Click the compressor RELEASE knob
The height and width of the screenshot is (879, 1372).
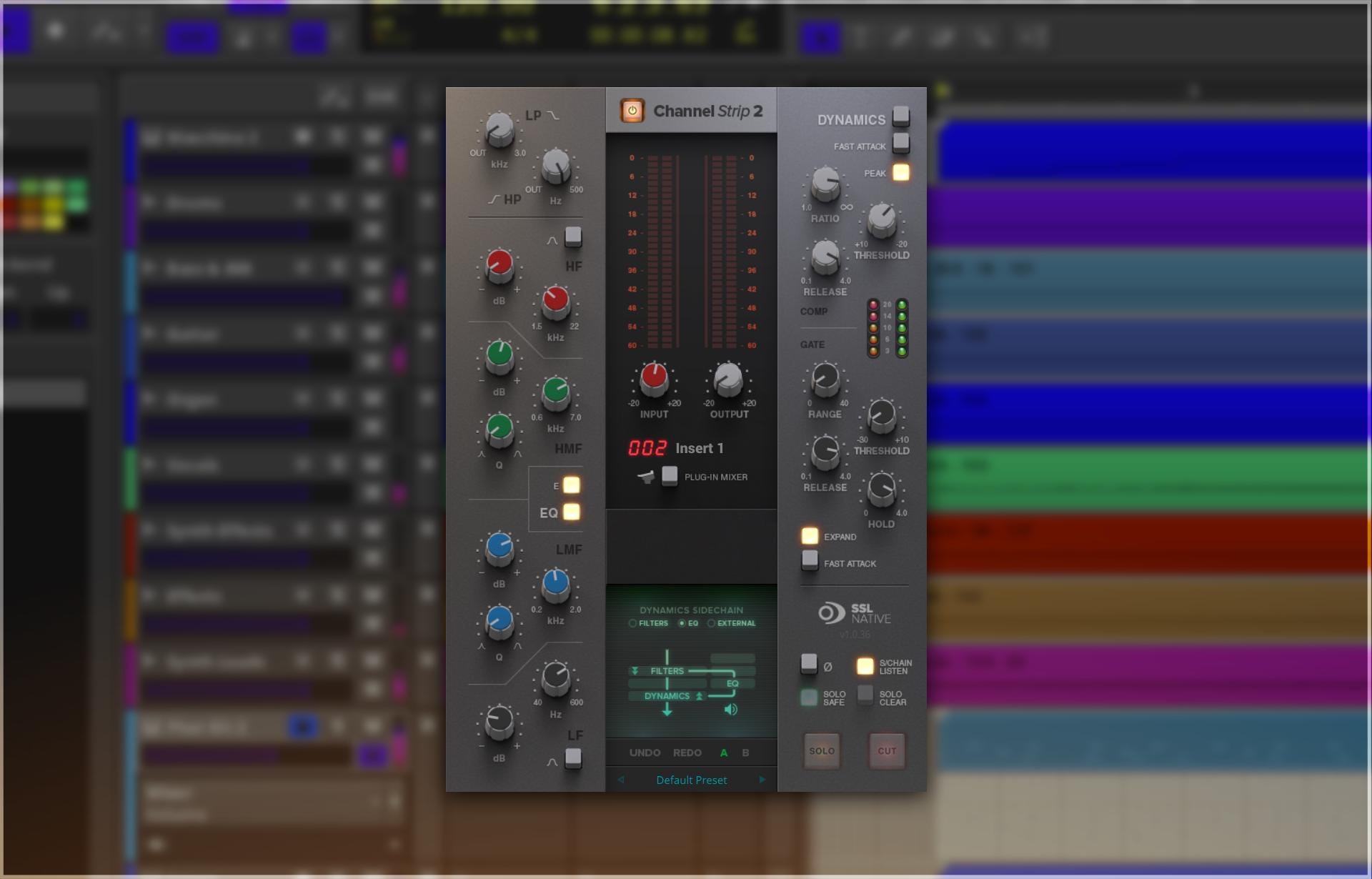[825, 257]
